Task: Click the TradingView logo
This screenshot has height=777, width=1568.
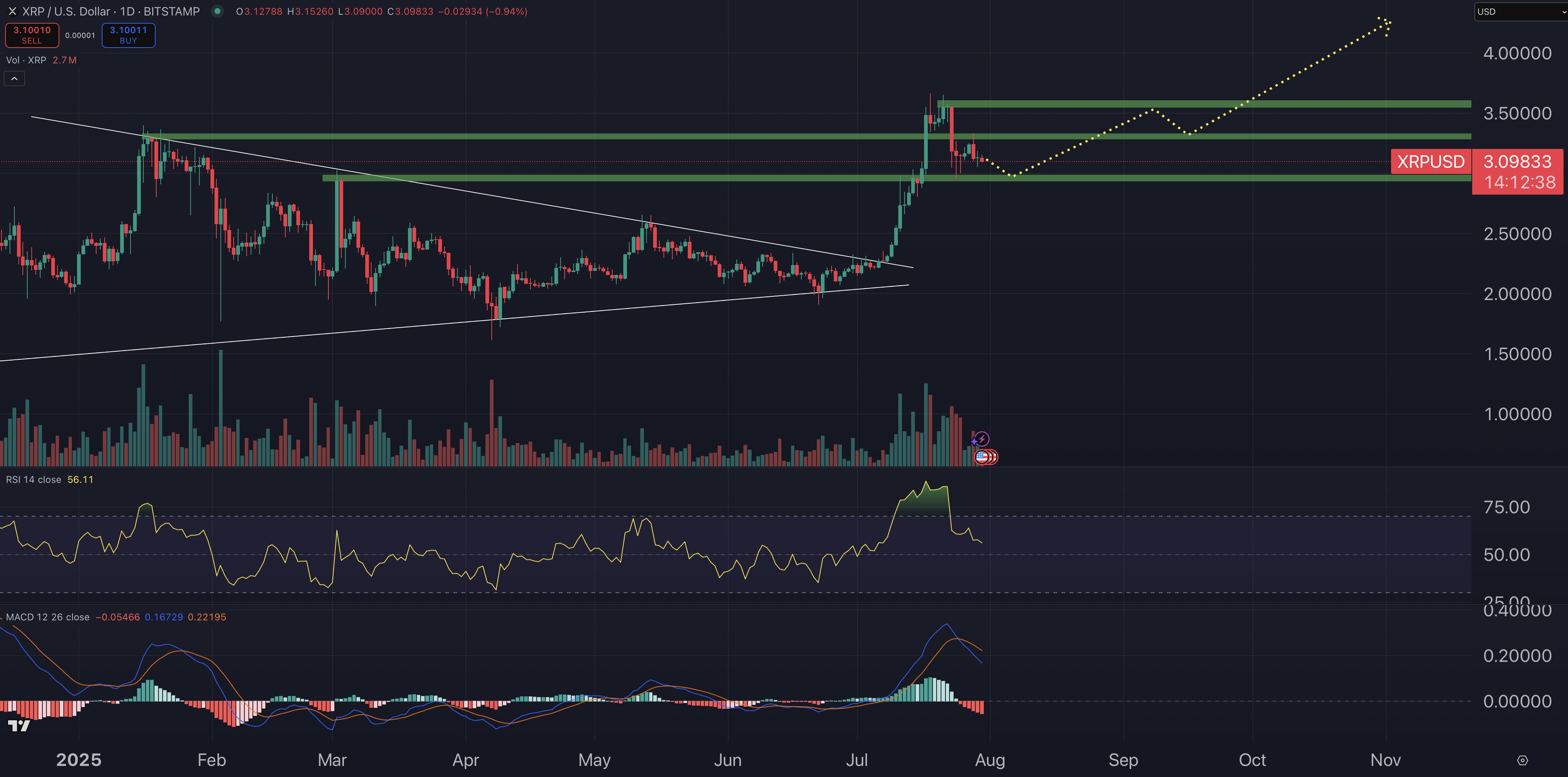Action: coord(18,725)
